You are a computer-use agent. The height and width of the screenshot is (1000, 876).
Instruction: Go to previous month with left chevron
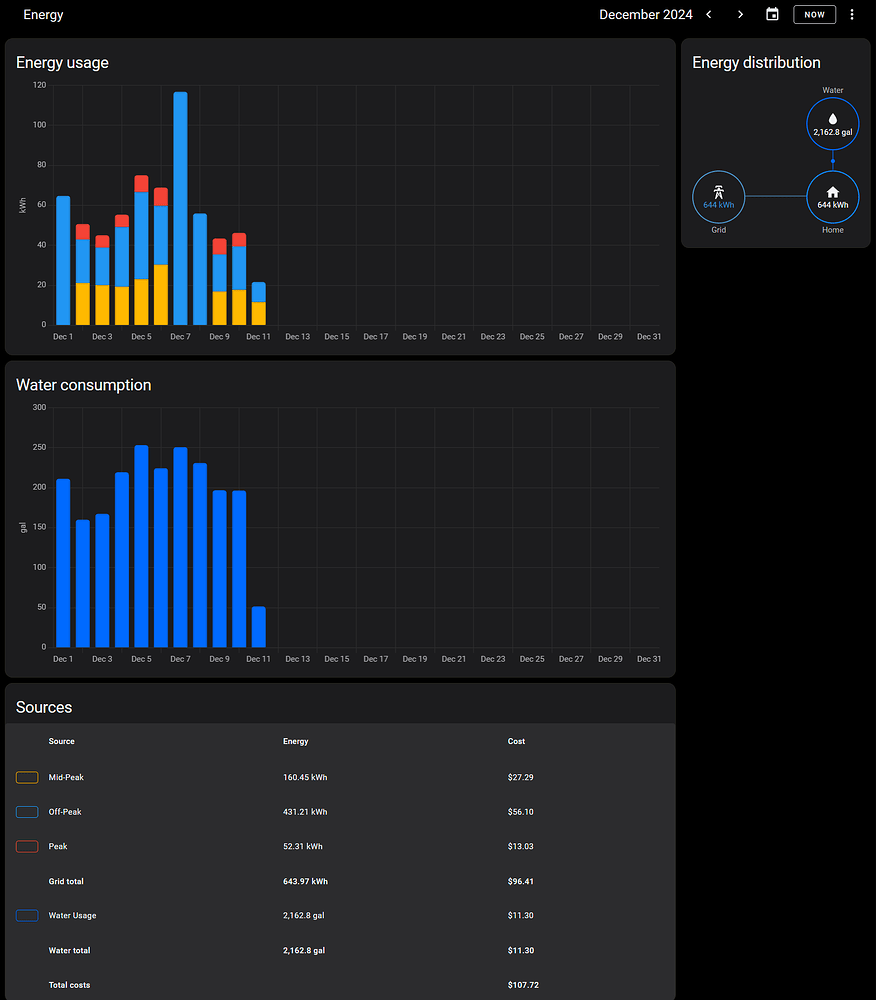[x=709, y=15]
